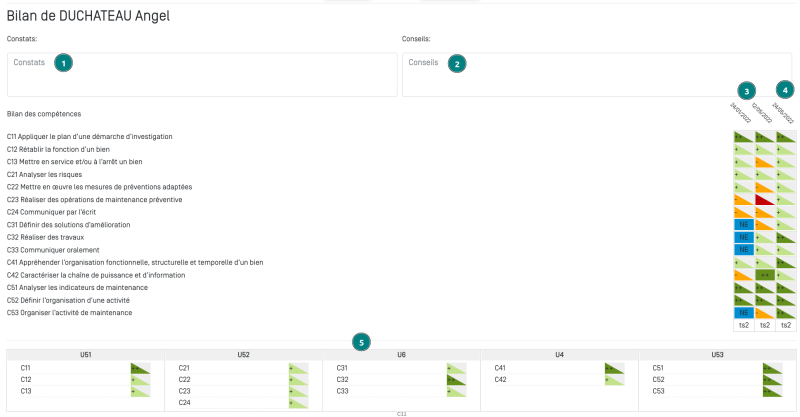Click the numbered badge 1 near Constats

point(63,63)
